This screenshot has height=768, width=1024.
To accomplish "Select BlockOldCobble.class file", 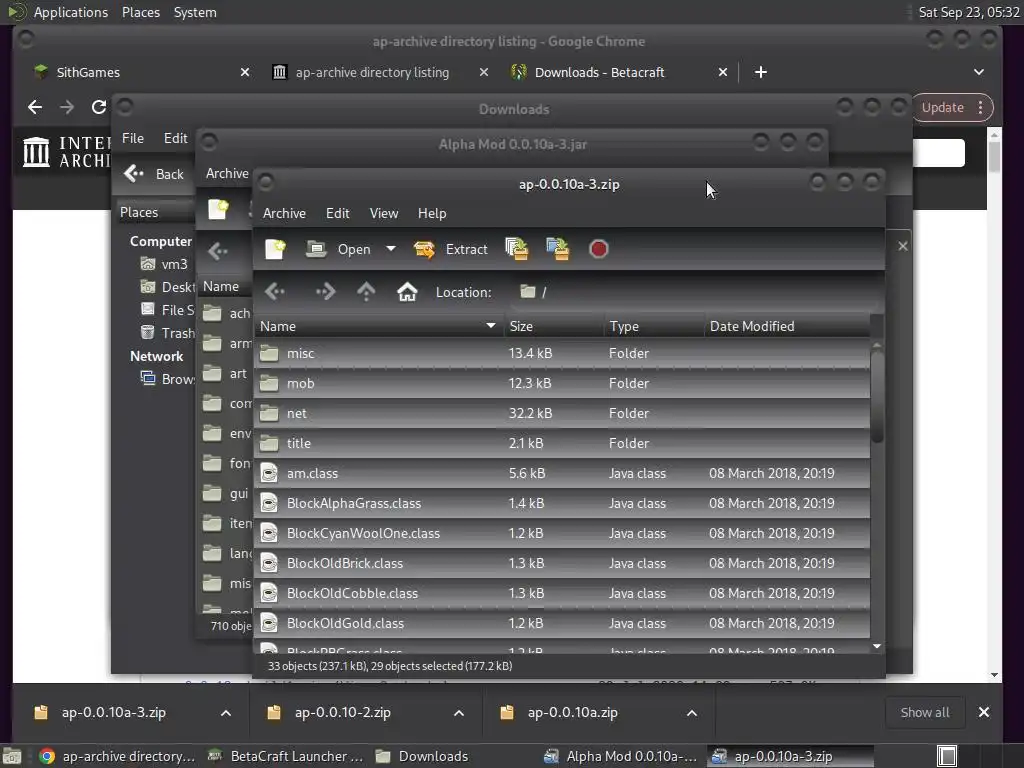I will point(562,594).
